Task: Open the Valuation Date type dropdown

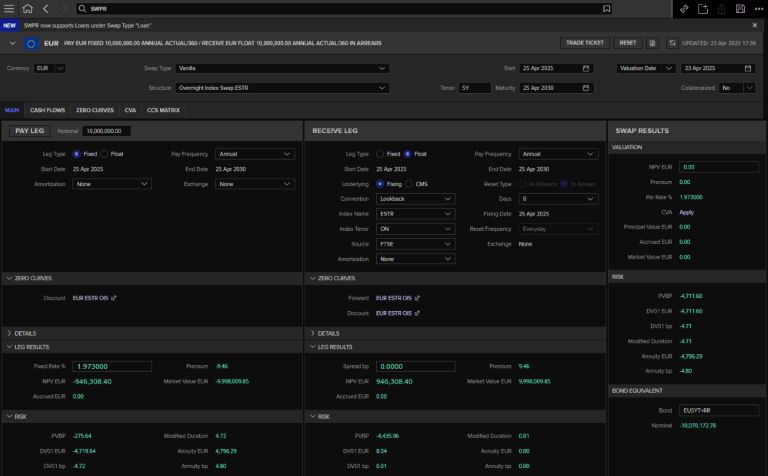Action: 646,68
